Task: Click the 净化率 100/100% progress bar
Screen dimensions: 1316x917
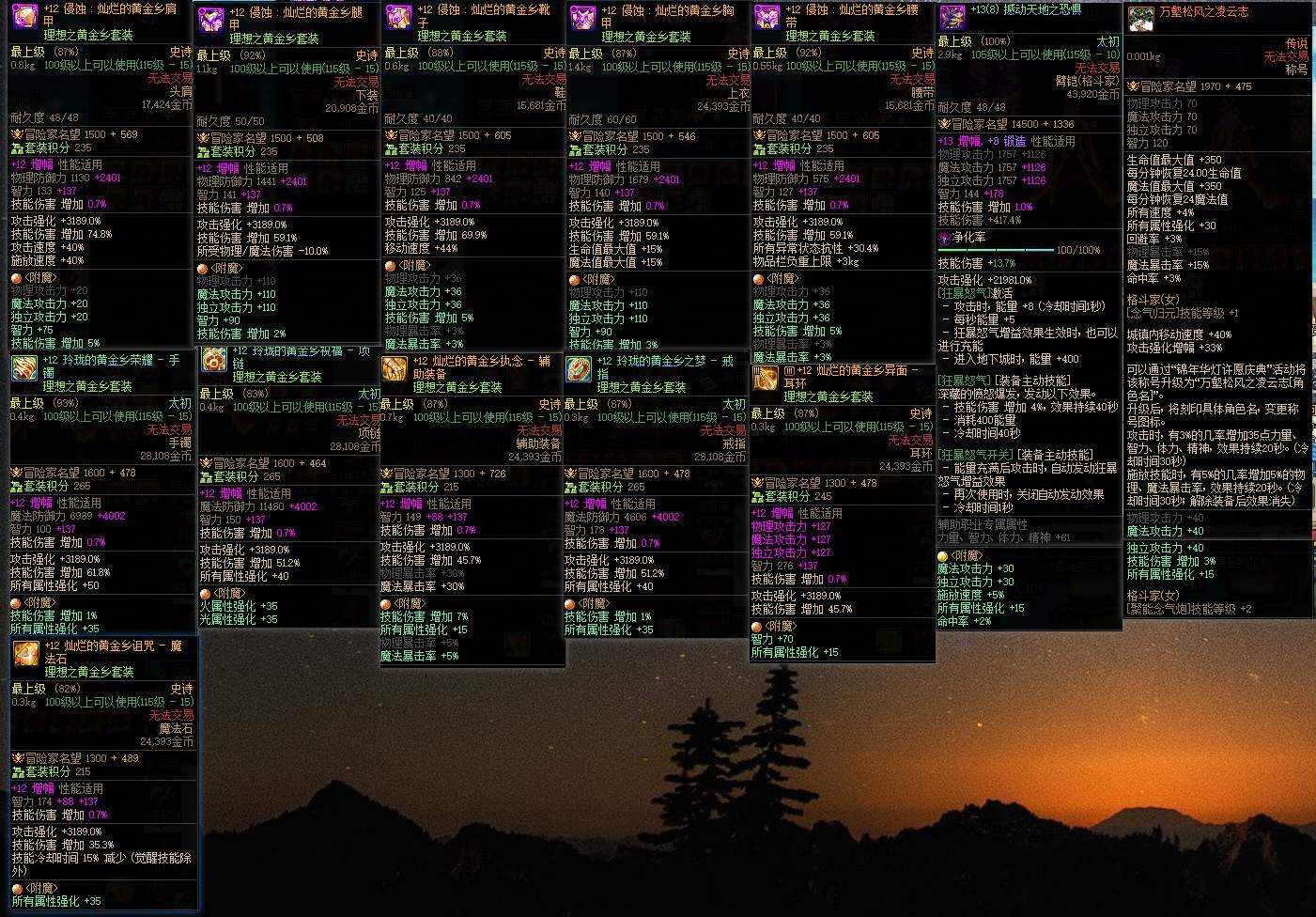Action: [996, 250]
